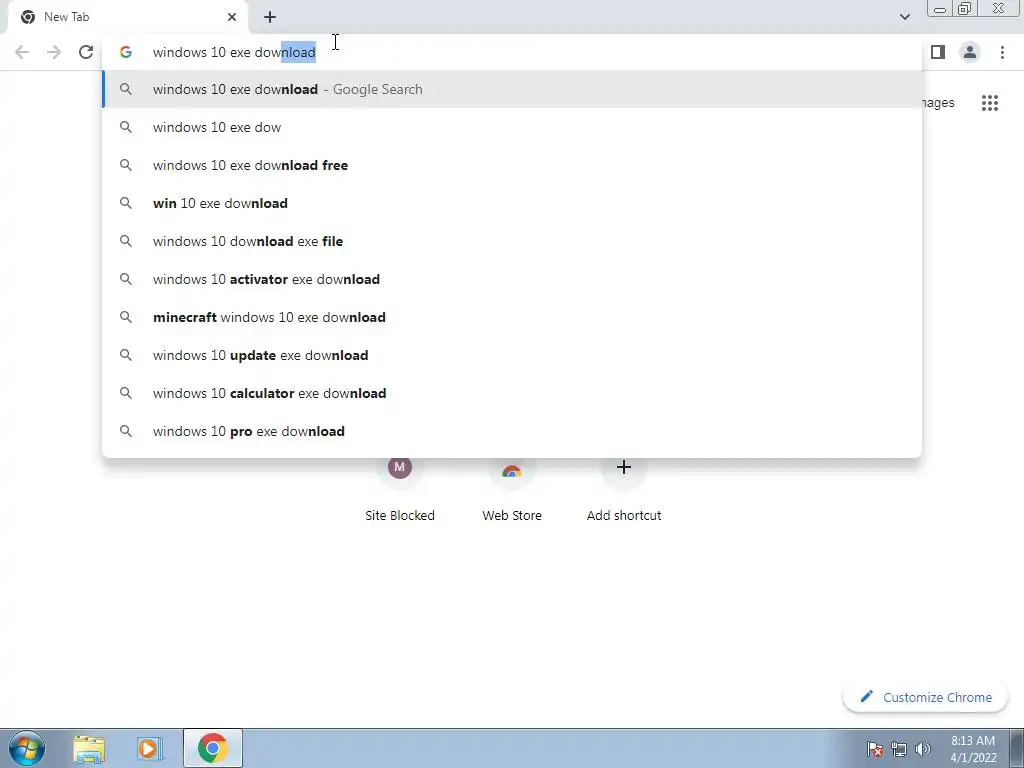Select 'windows 10 activator exe download' suggestion
Image resolution: width=1024 pixels, height=768 pixels.
pos(512,279)
